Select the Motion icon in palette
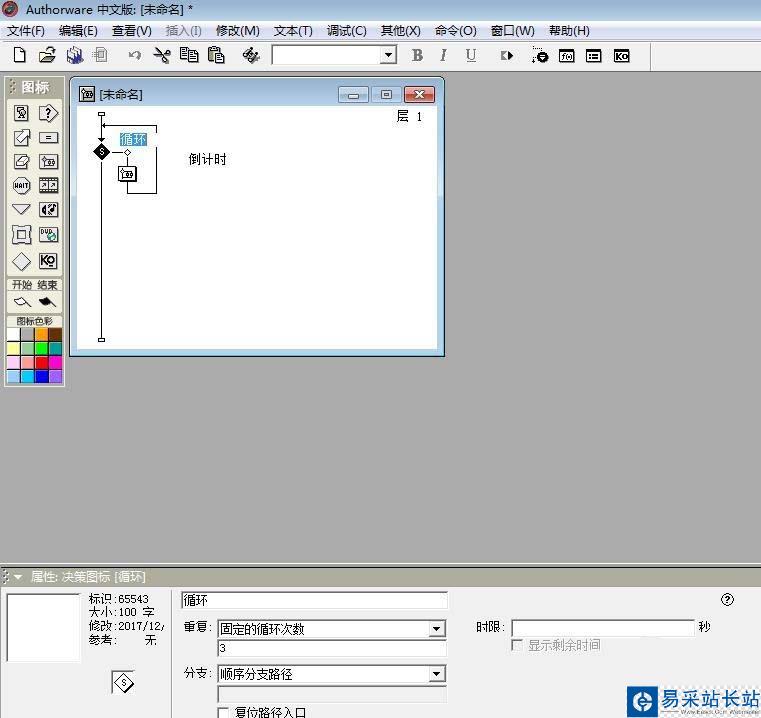 21,137
